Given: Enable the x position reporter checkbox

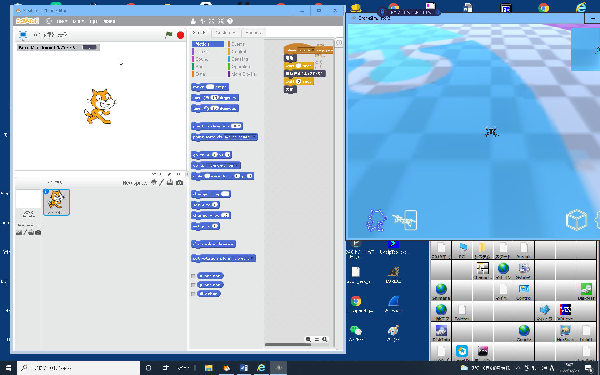Looking at the screenshot, I should (x=193, y=276).
